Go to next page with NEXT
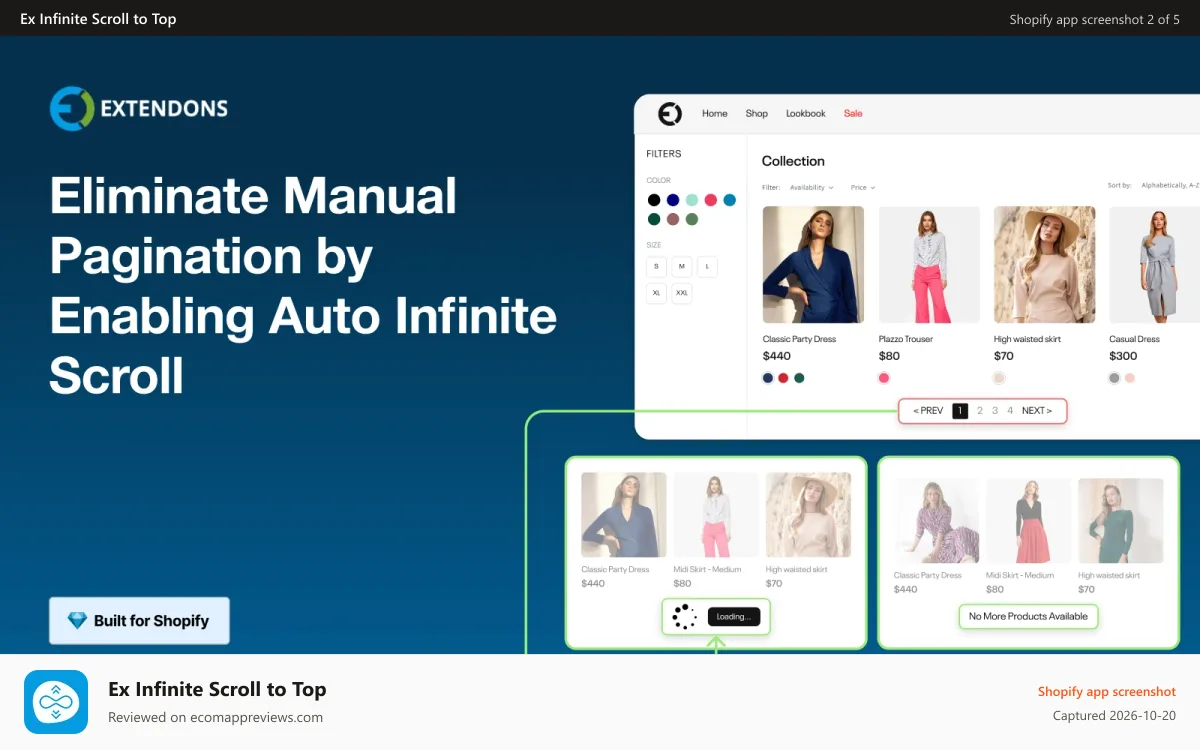The height and width of the screenshot is (750, 1200). tap(1037, 411)
